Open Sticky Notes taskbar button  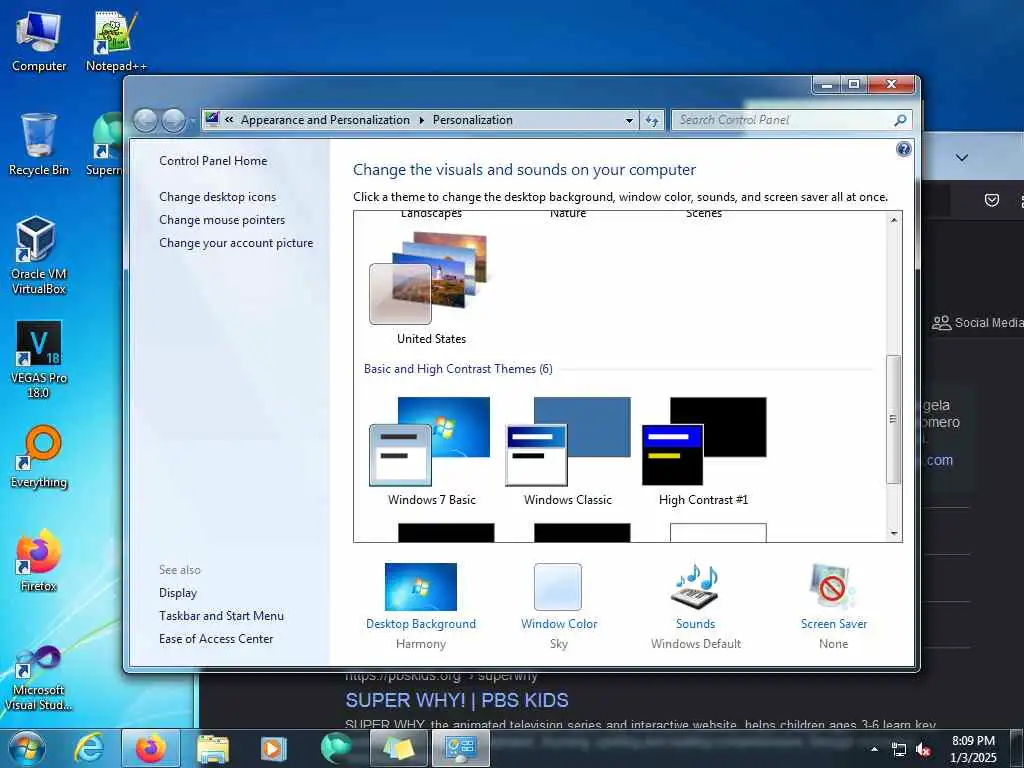click(x=399, y=748)
